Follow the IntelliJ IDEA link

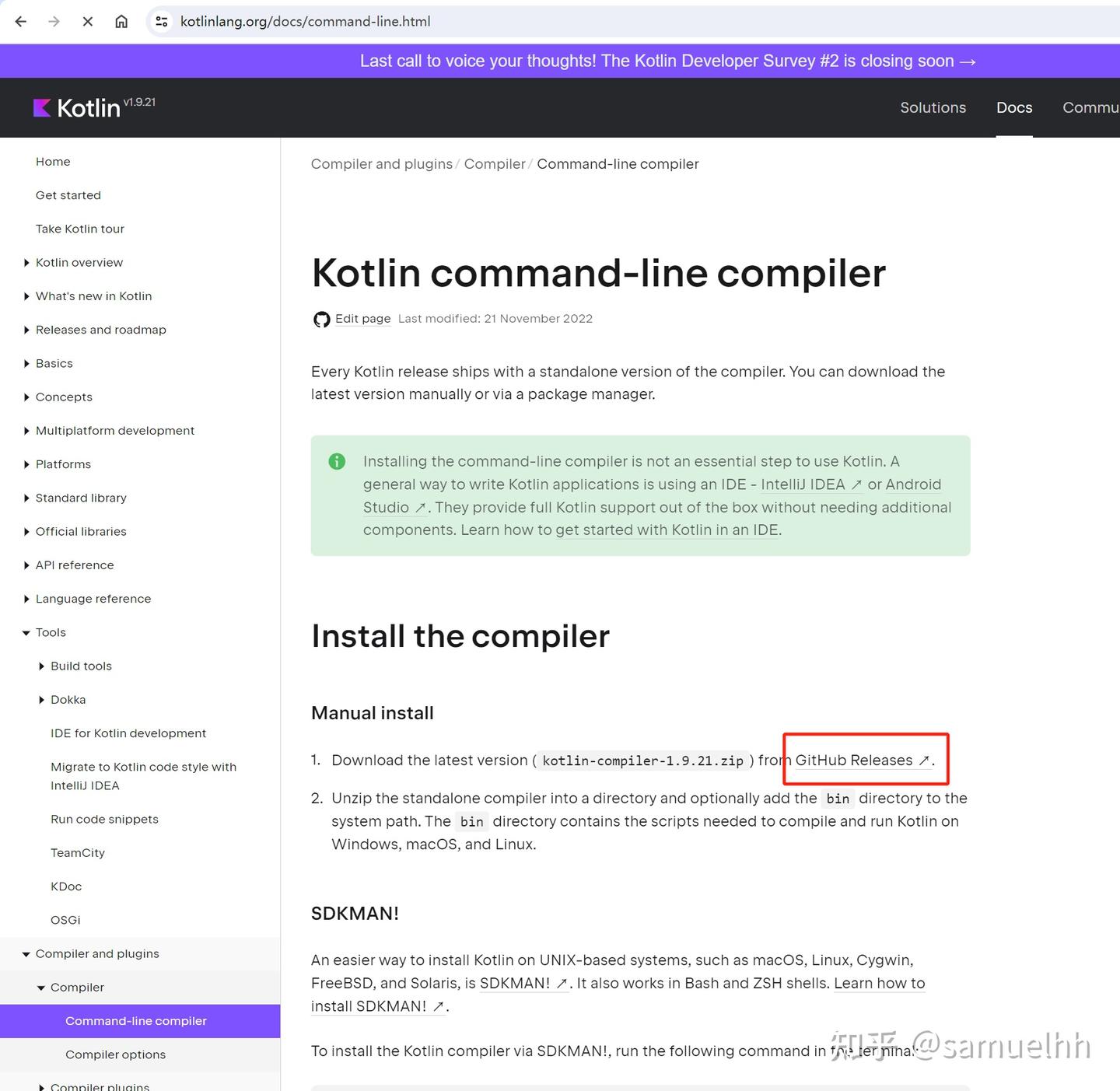tap(803, 484)
